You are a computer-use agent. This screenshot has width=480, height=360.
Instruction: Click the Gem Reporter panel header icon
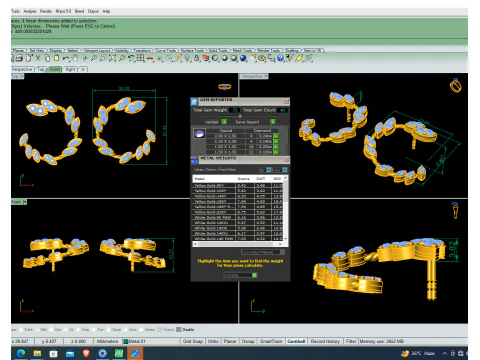(x=194, y=101)
